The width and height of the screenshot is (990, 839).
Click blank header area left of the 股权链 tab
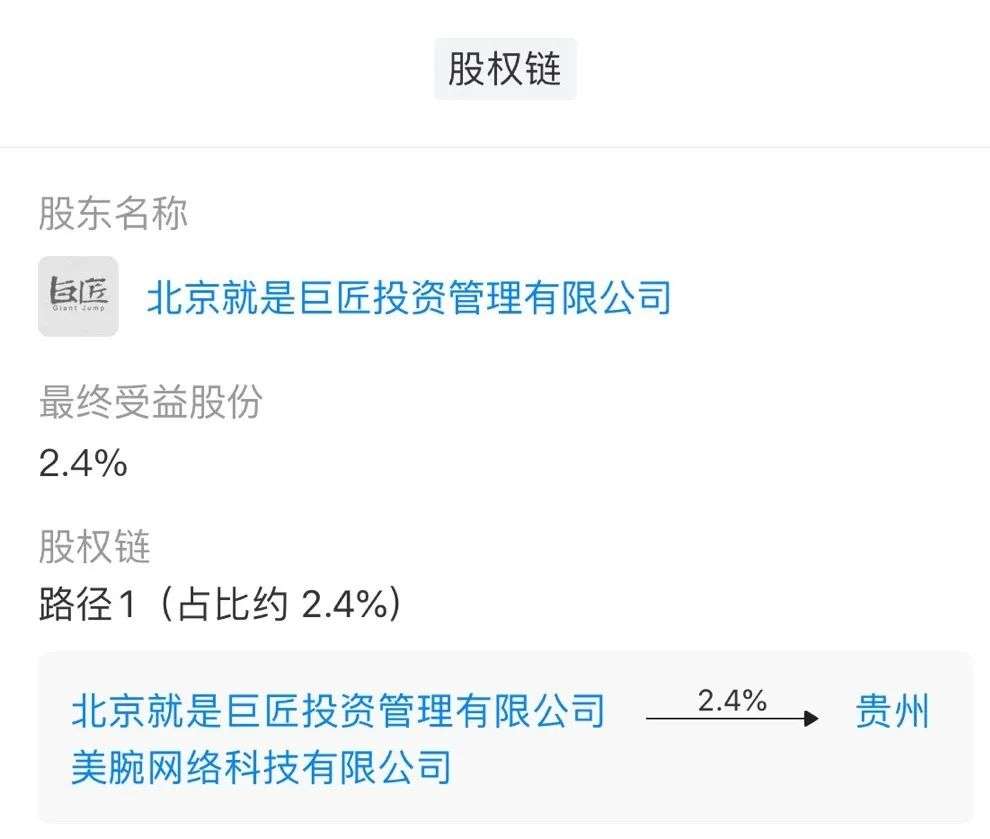pyautogui.click(x=220, y=69)
